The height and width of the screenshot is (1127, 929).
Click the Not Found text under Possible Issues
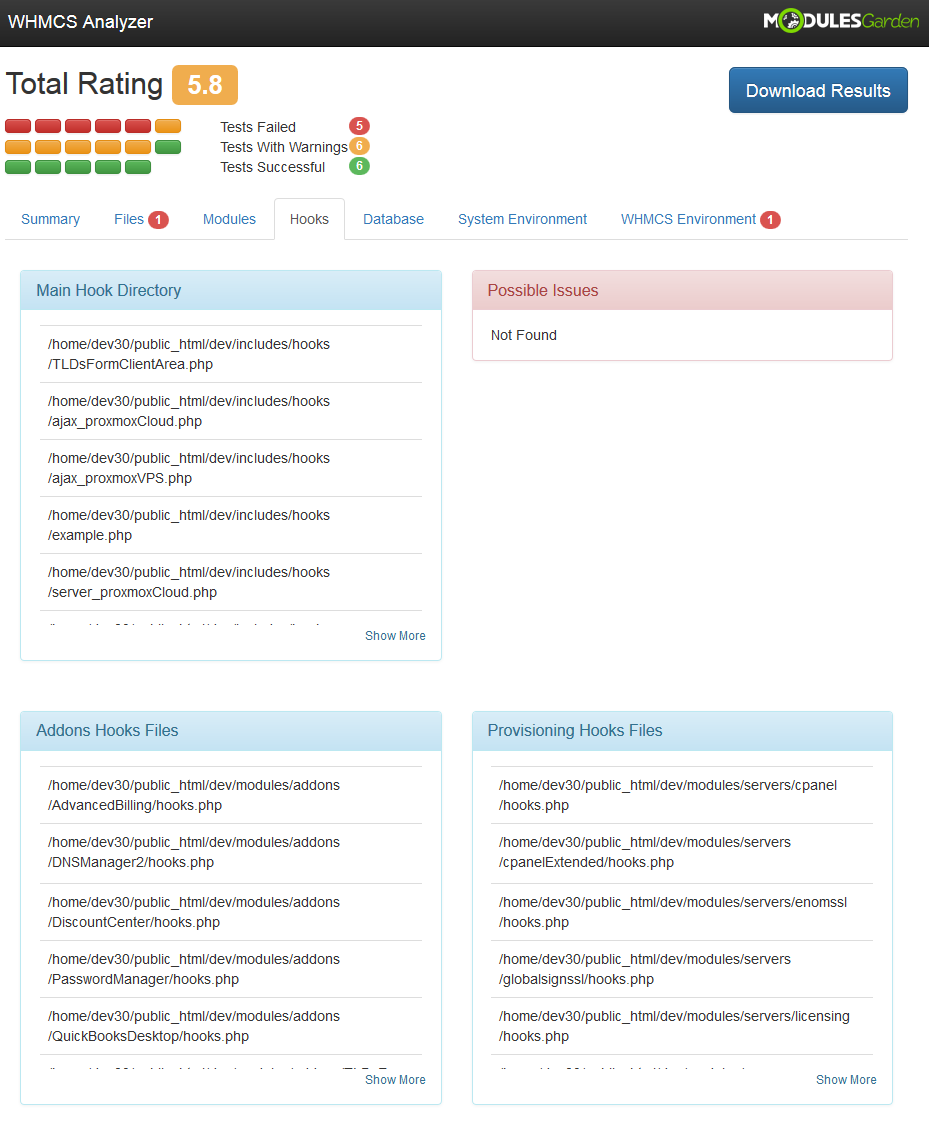click(x=524, y=336)
